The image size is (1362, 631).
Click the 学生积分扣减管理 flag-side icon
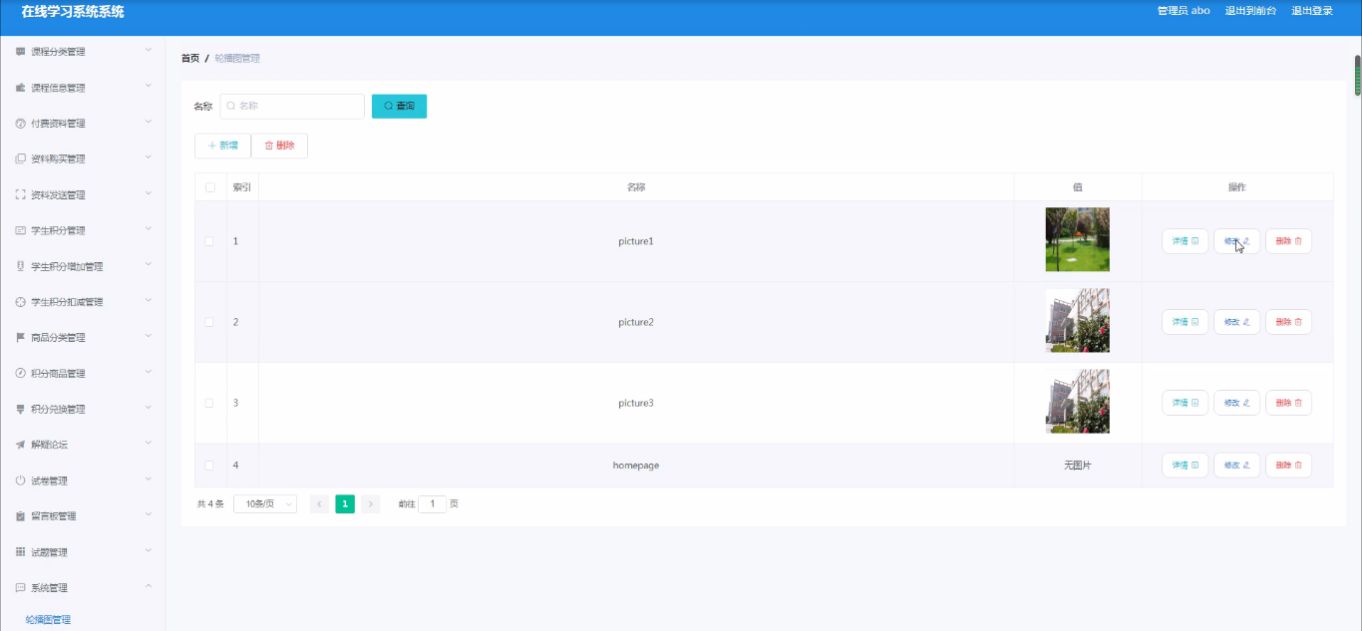point(20,302)
